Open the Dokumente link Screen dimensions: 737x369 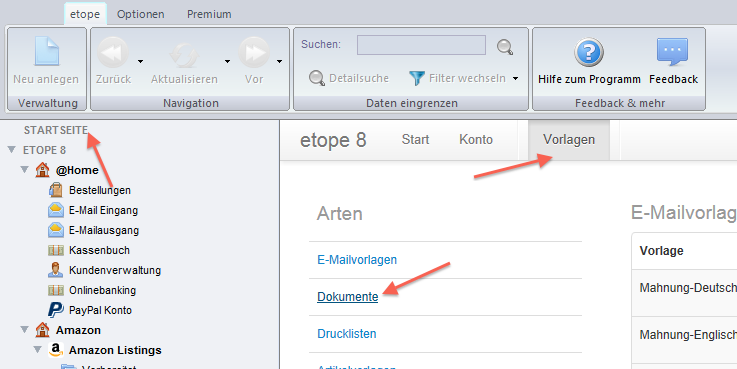pos(347,297)
